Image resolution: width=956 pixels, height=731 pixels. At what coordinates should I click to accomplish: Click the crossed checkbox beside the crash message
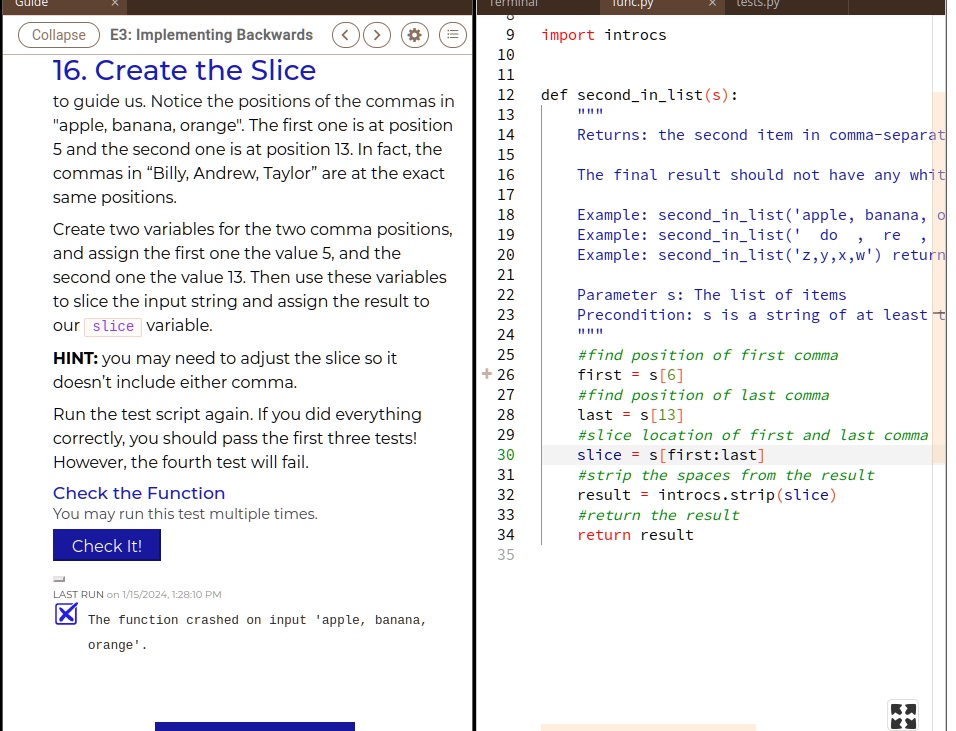click(x=66, y=614)
